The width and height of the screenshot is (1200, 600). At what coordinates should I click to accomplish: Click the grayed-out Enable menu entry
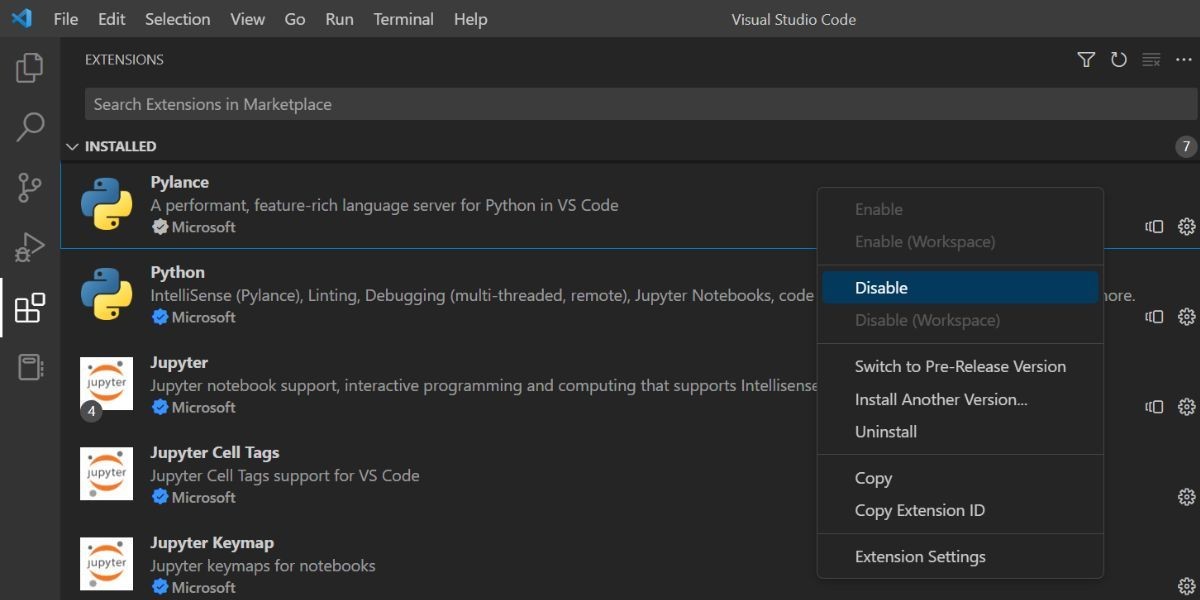tap(960, 209)
